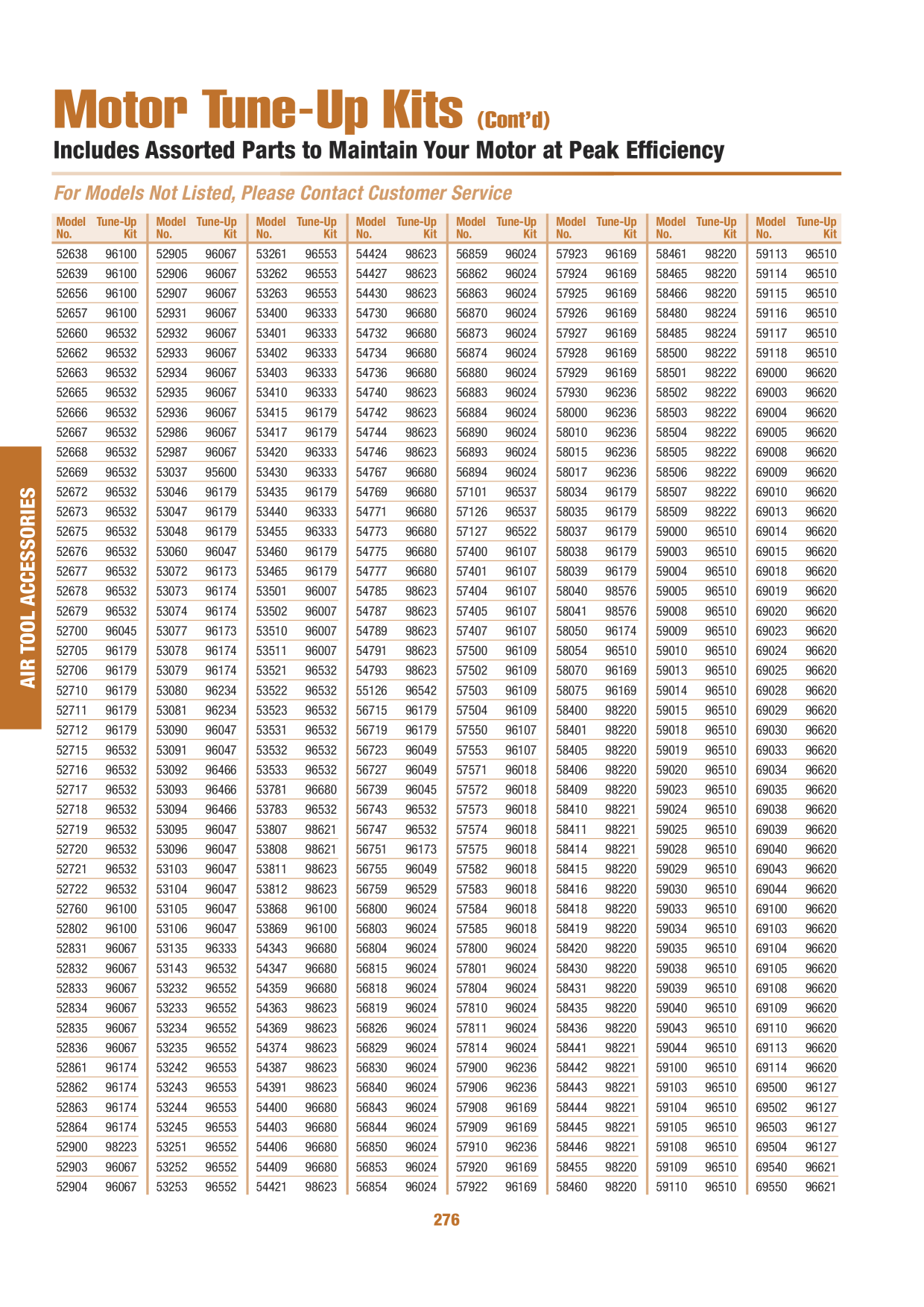Select model number 52900
Screen dimensions: 924x1307
[x=72, y=1148]
